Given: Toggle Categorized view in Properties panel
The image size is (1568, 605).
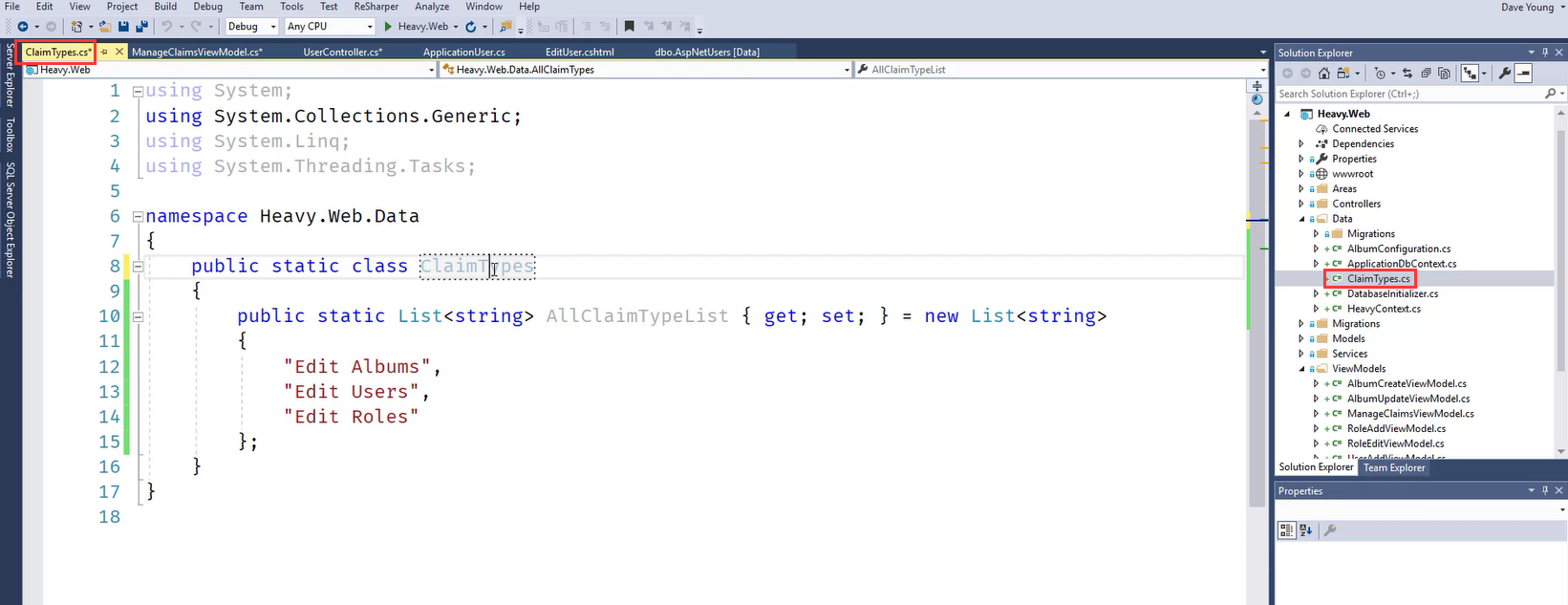Looking at the screenshot, I should (x=1286, y=530).
